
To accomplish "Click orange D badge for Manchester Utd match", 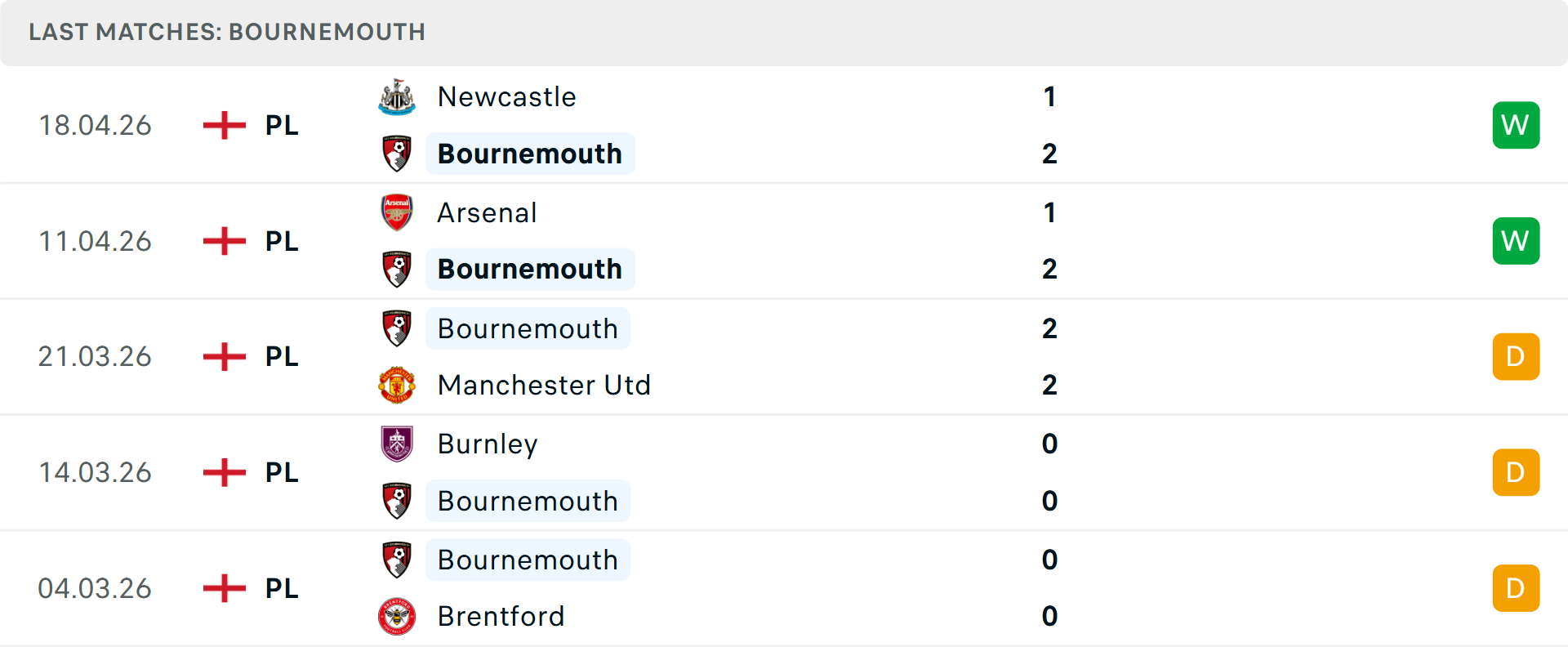I will [1516, 356].
